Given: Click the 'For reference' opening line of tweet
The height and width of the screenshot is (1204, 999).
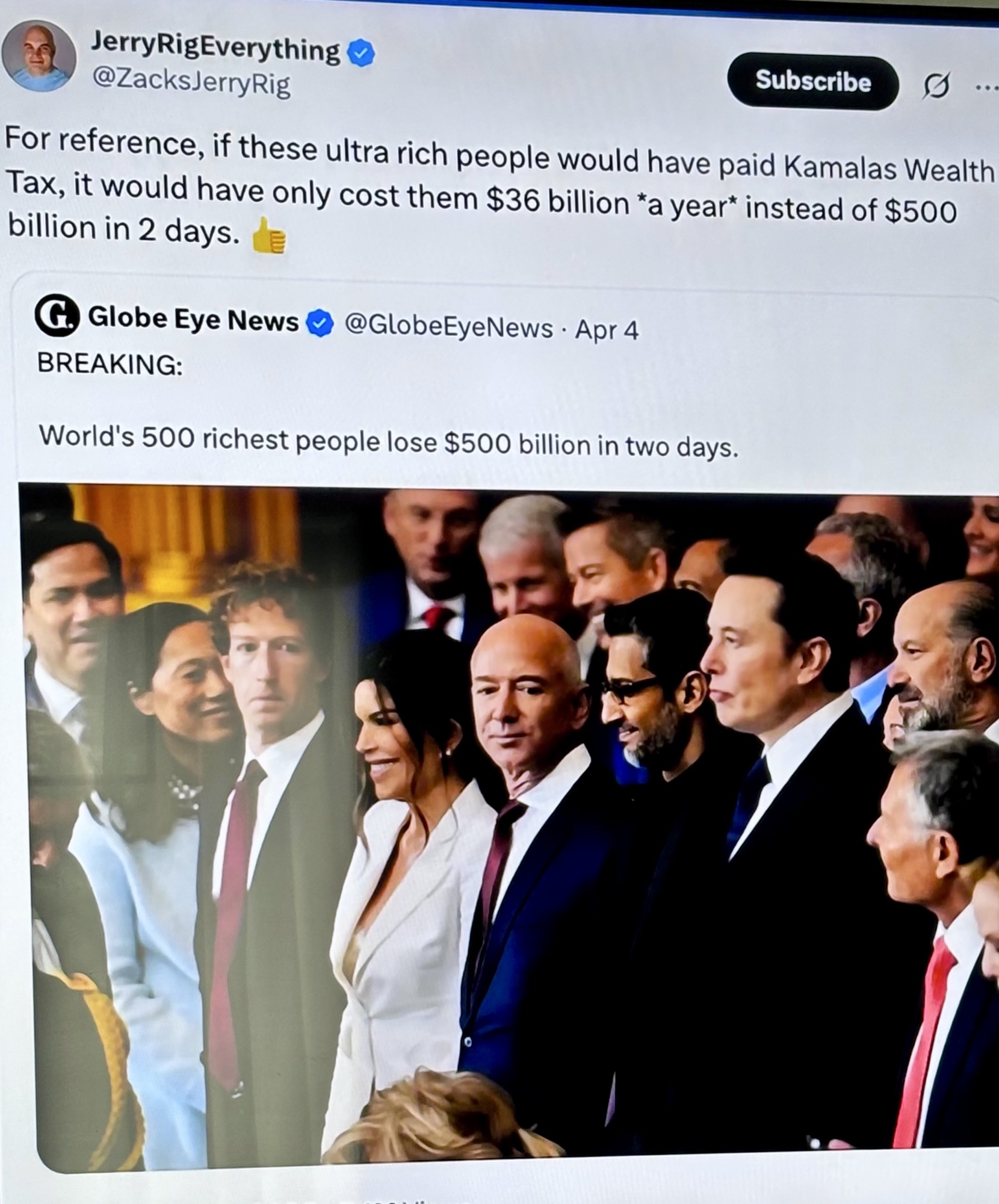Looking at the screenshot, I should pos(499,152).
